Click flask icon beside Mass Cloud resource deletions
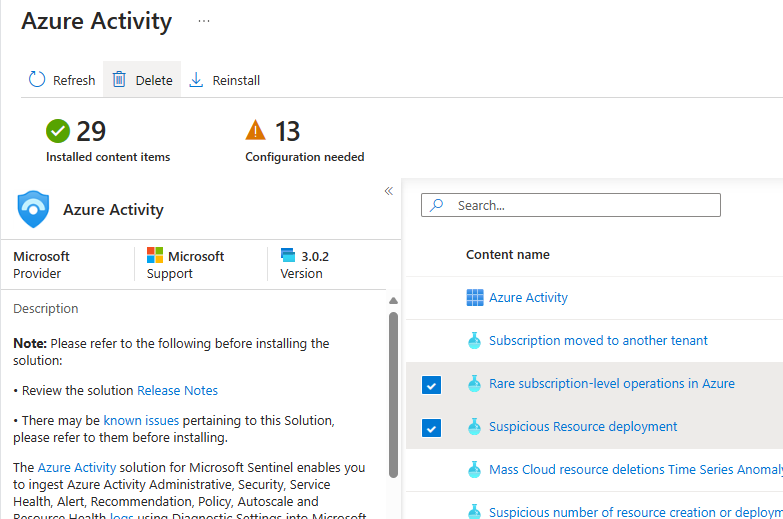 tap(475, 469)
